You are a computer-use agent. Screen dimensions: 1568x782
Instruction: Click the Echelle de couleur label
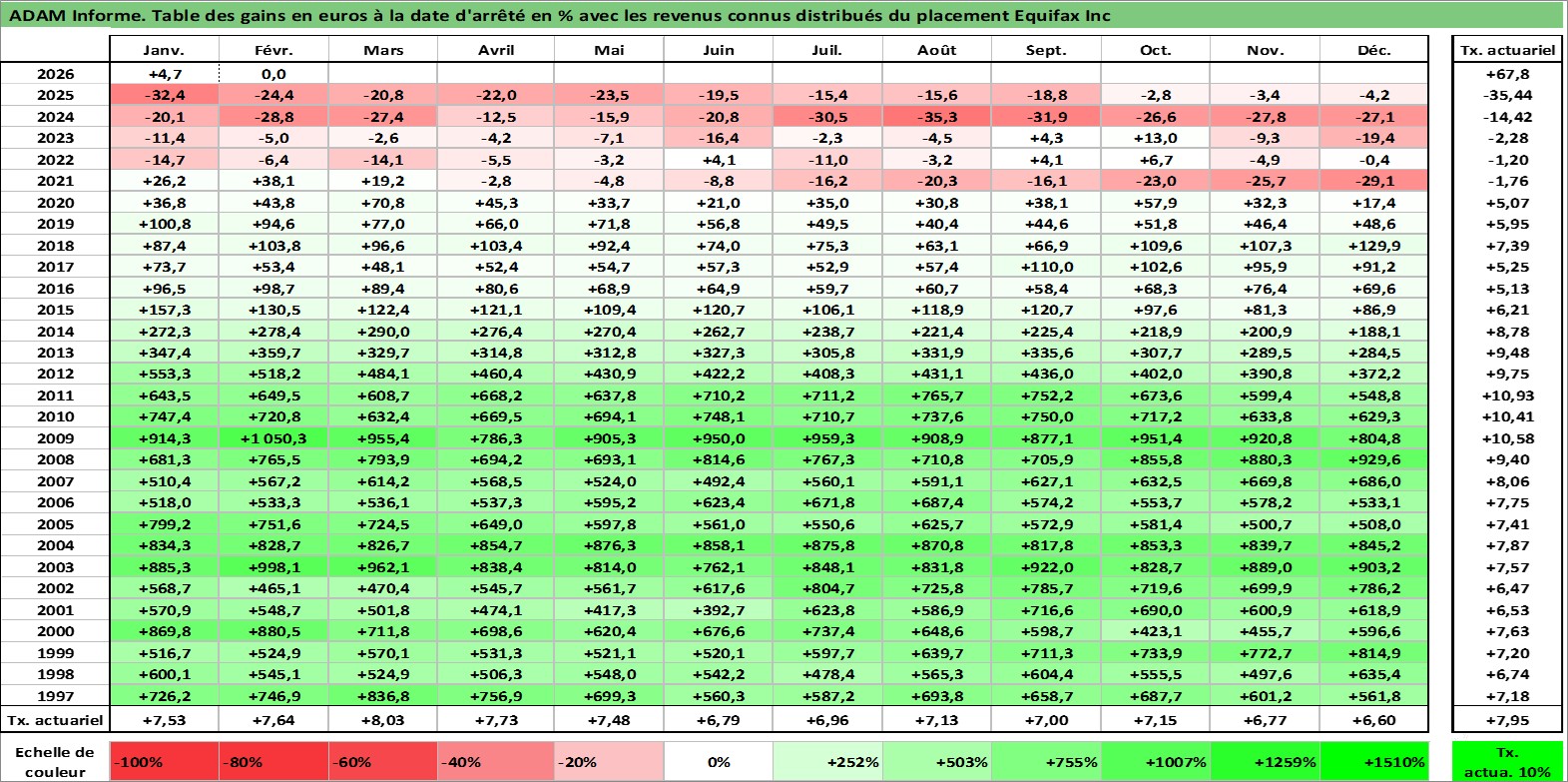55,762
